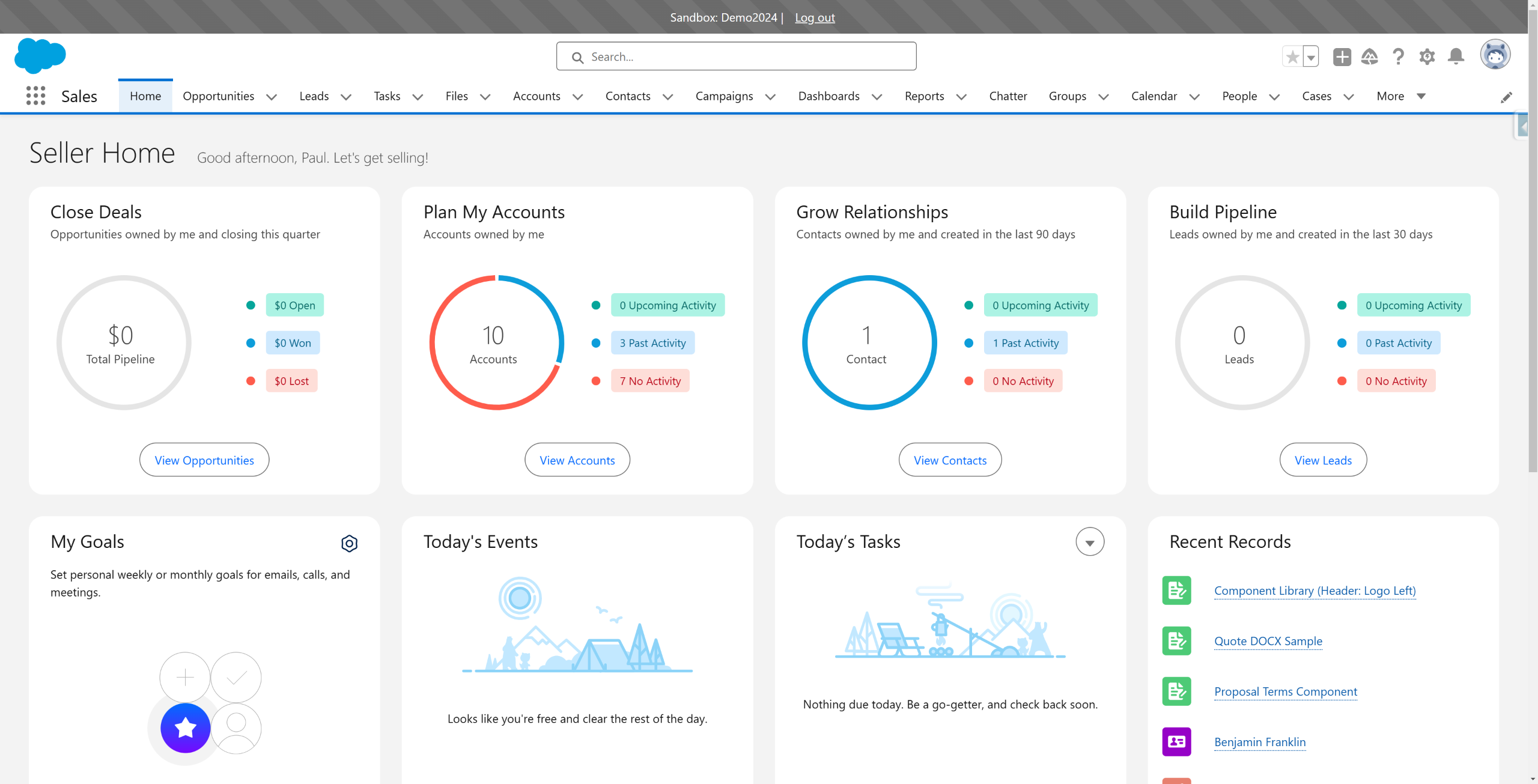
Task: Go to the Dashboards tab
Action: pyautogui.click(x=828, y=96)
